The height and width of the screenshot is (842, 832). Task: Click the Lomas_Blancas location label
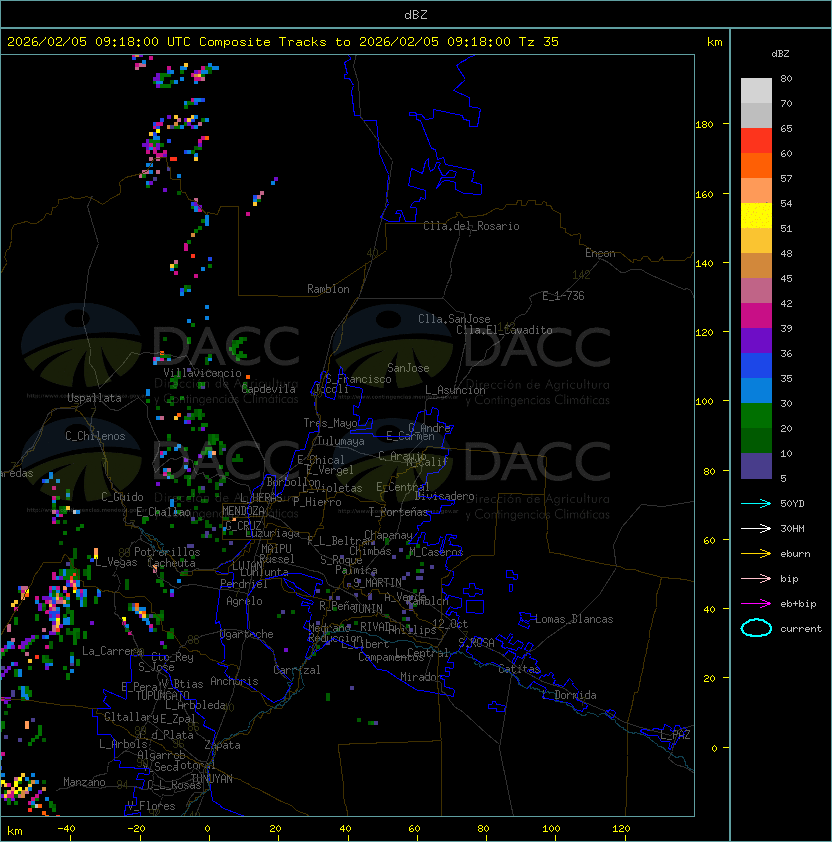pos(574,619)
